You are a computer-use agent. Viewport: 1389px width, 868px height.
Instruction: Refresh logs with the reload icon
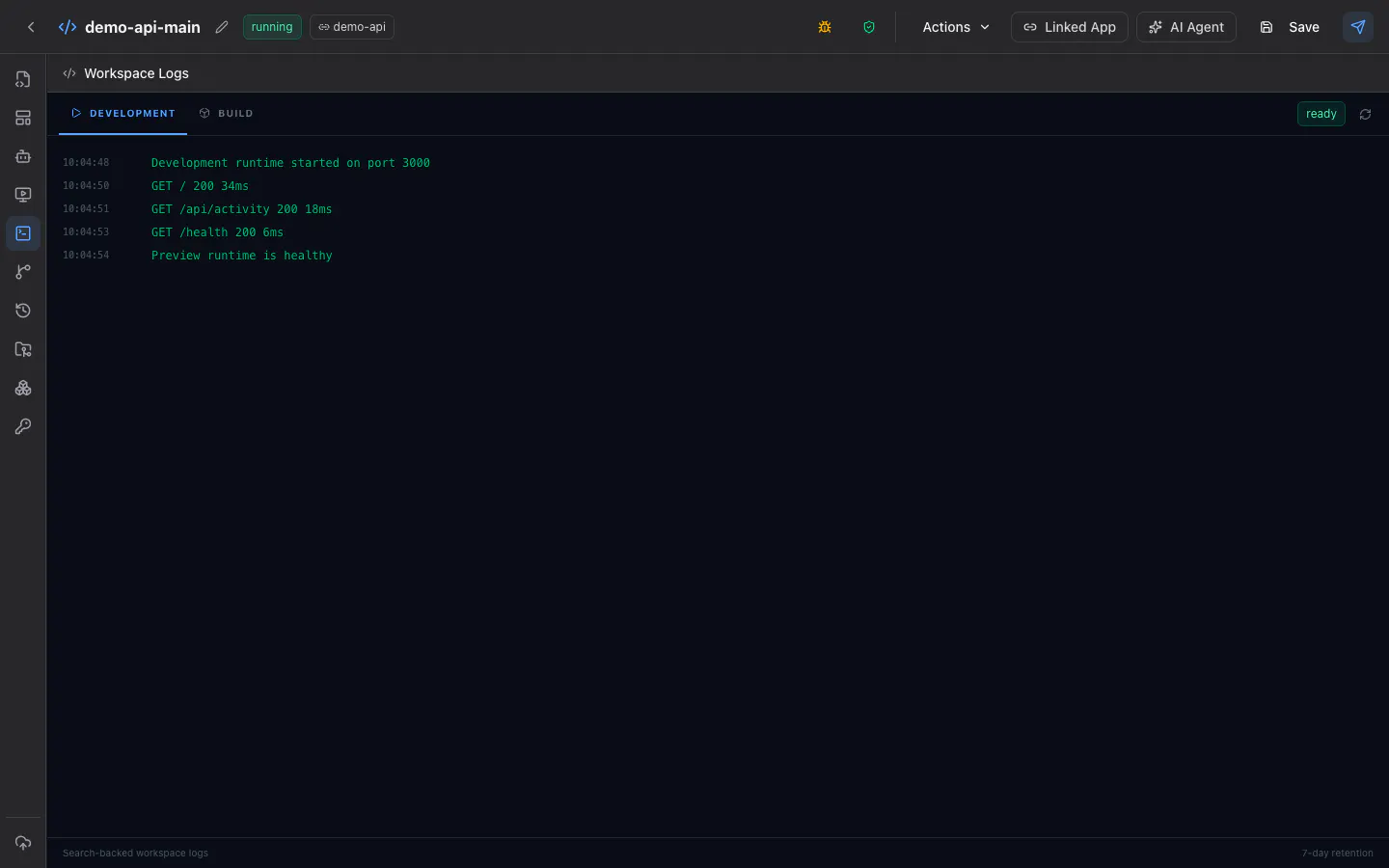pos(1365,114)
